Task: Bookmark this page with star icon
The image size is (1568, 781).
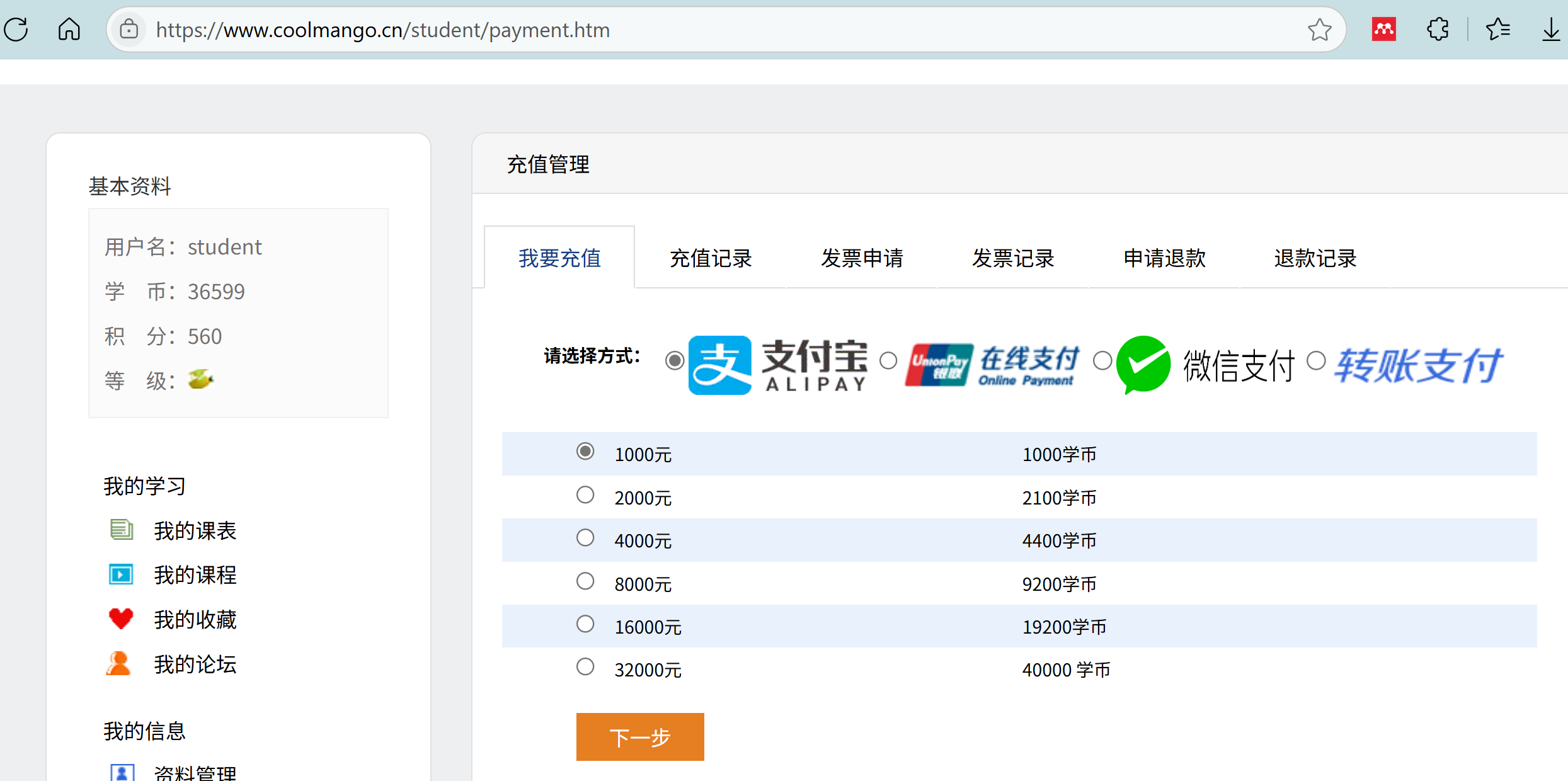Action: point(1319,30)
